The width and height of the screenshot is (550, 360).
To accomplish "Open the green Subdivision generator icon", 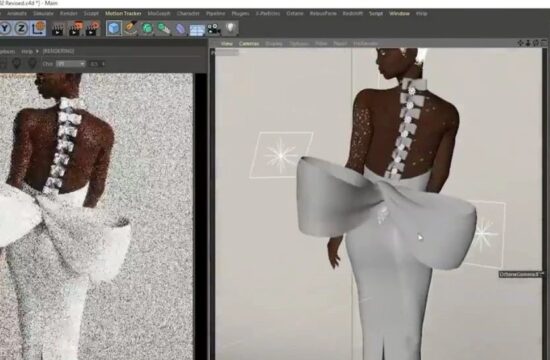I will (x=147, y=28).
